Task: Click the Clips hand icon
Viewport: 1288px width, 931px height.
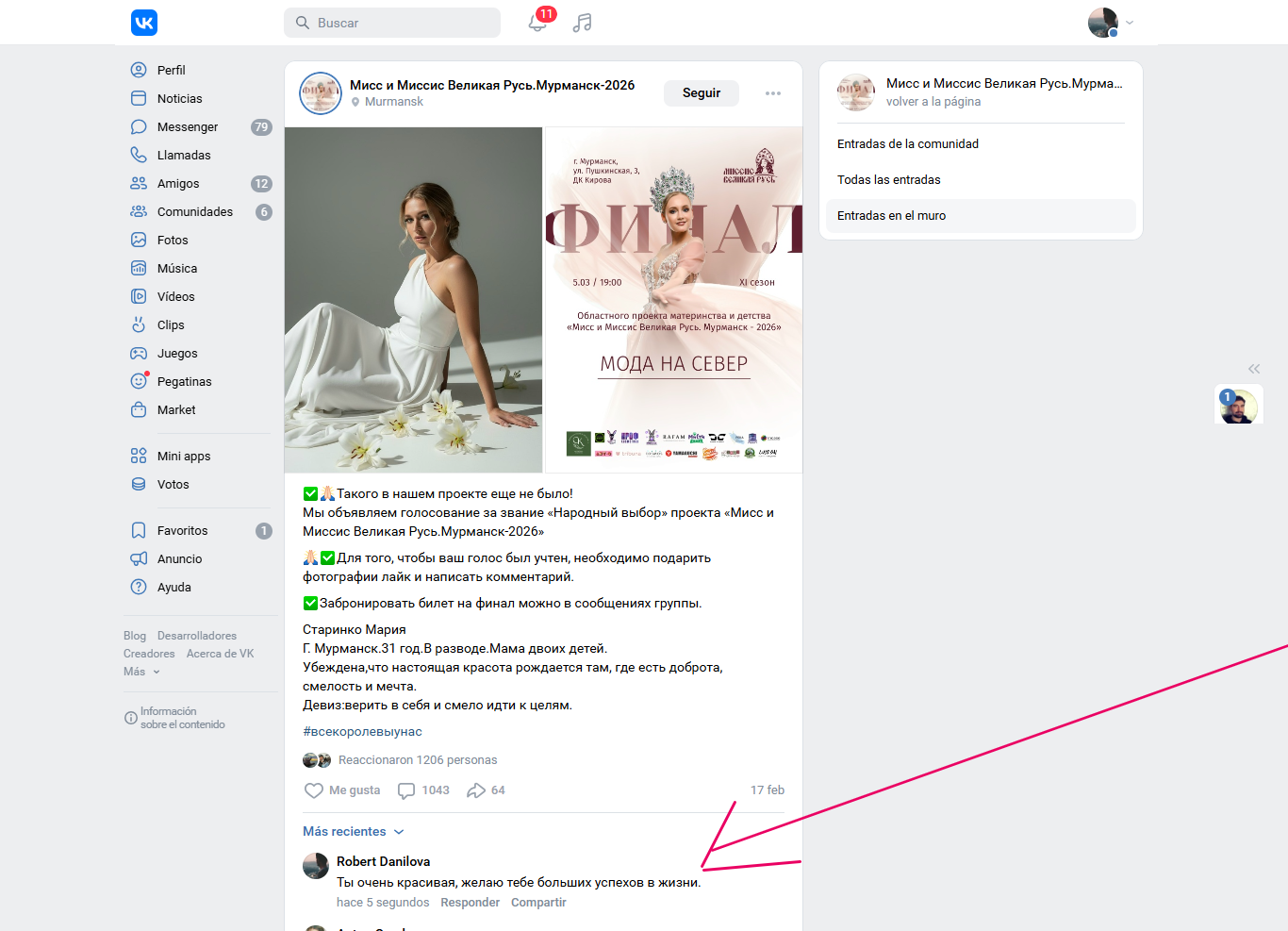Action: pos(139,324)
